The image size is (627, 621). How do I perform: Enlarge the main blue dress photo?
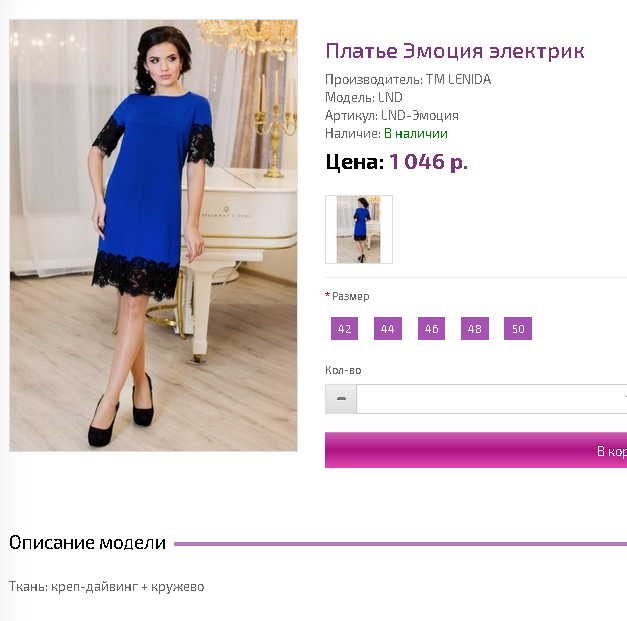(x=153, y=236)
